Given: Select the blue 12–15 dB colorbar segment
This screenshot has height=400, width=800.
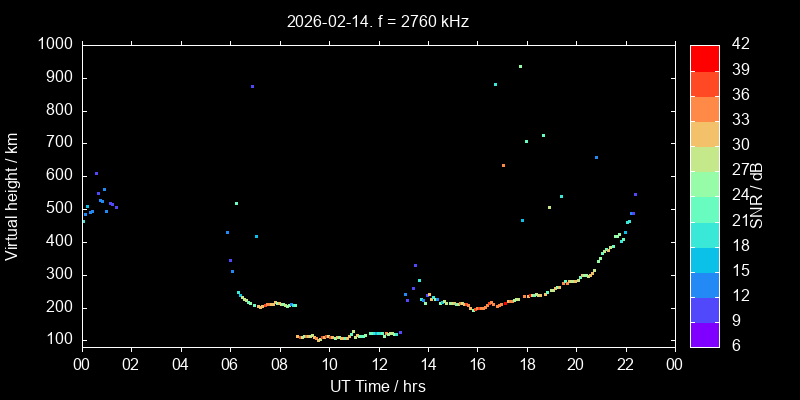Looking at the screenshot, I should [x=704, y=284].
